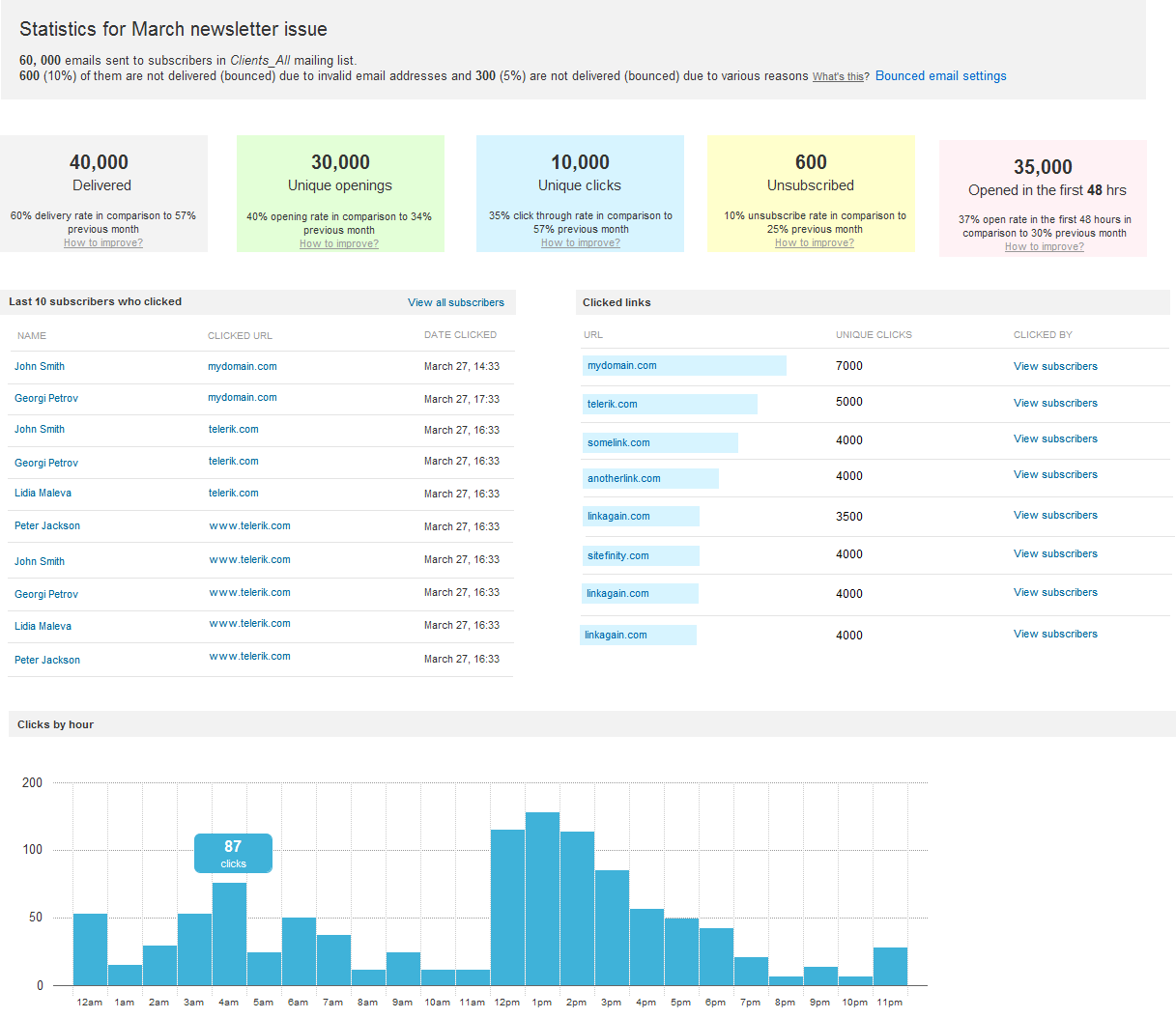Viewport: 1176px width, 1018px height.
Task: Click How to improve under Unsubscribed
Action: tap(814, 243)
